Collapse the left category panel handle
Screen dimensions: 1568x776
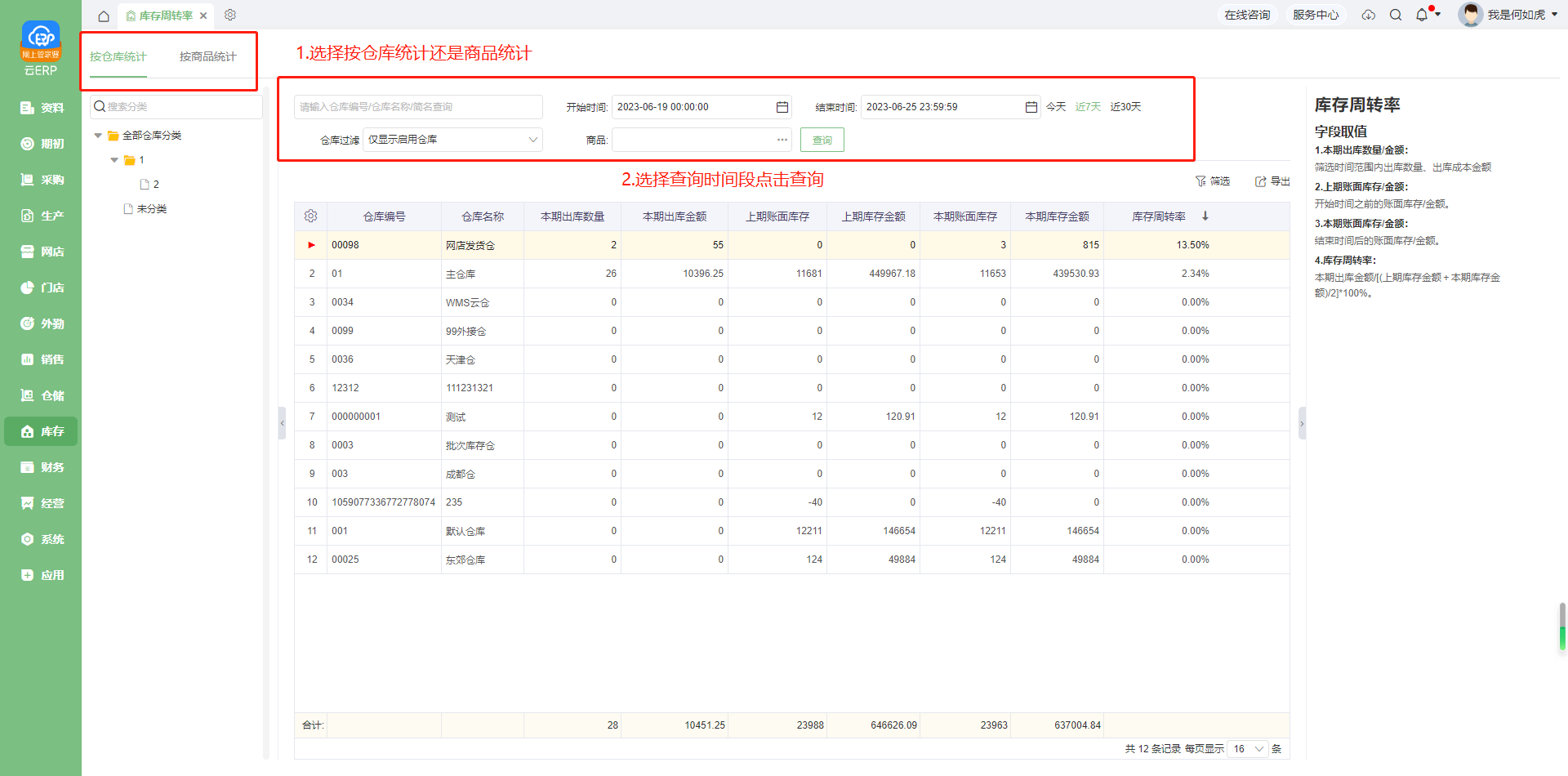click(x=282, y=423)
